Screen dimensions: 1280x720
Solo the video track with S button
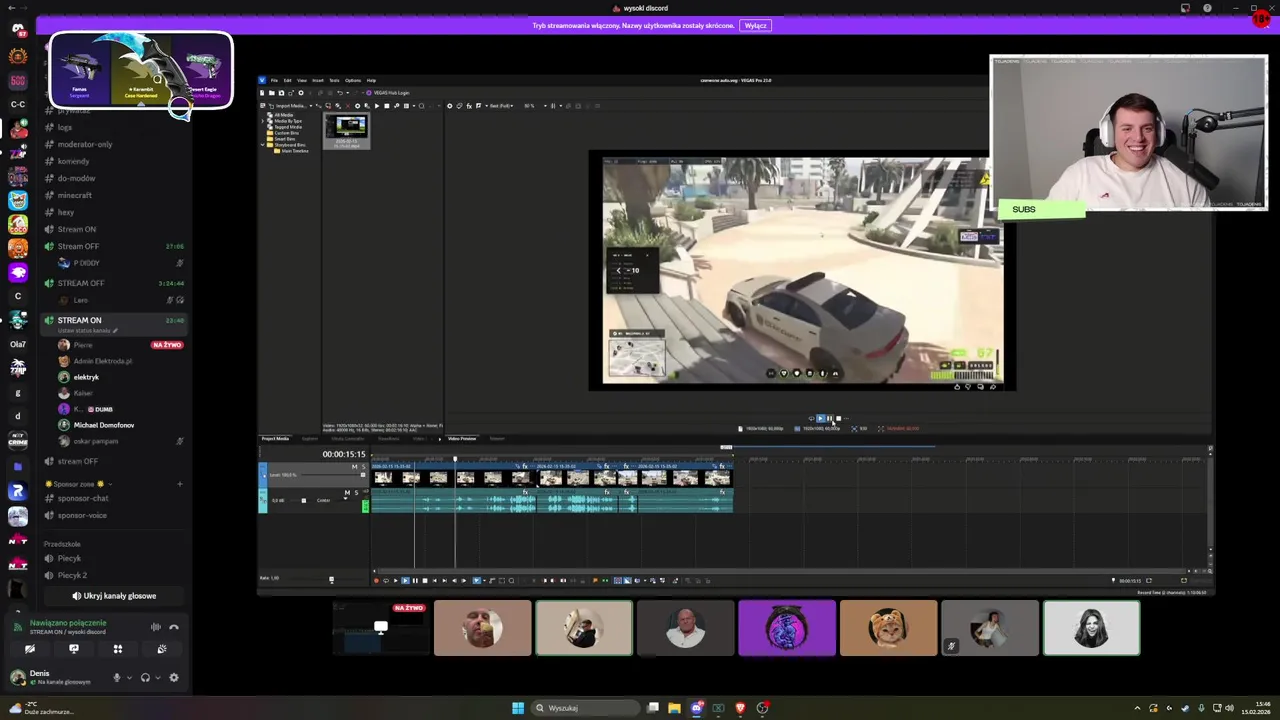(x=364, y=467)
